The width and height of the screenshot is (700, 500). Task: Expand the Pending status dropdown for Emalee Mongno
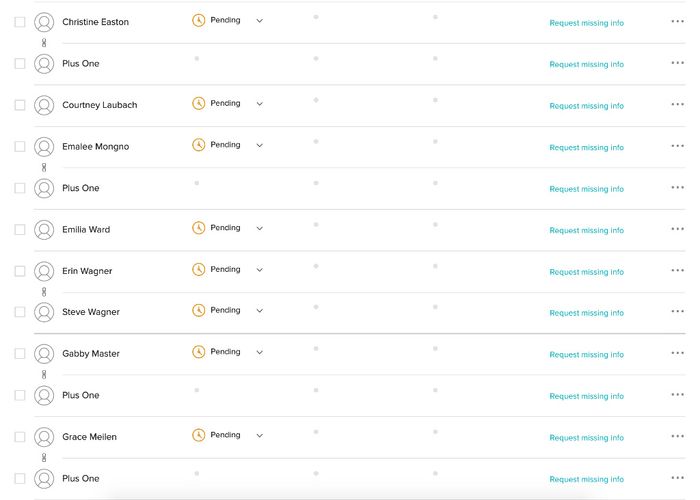click(259, 146)
